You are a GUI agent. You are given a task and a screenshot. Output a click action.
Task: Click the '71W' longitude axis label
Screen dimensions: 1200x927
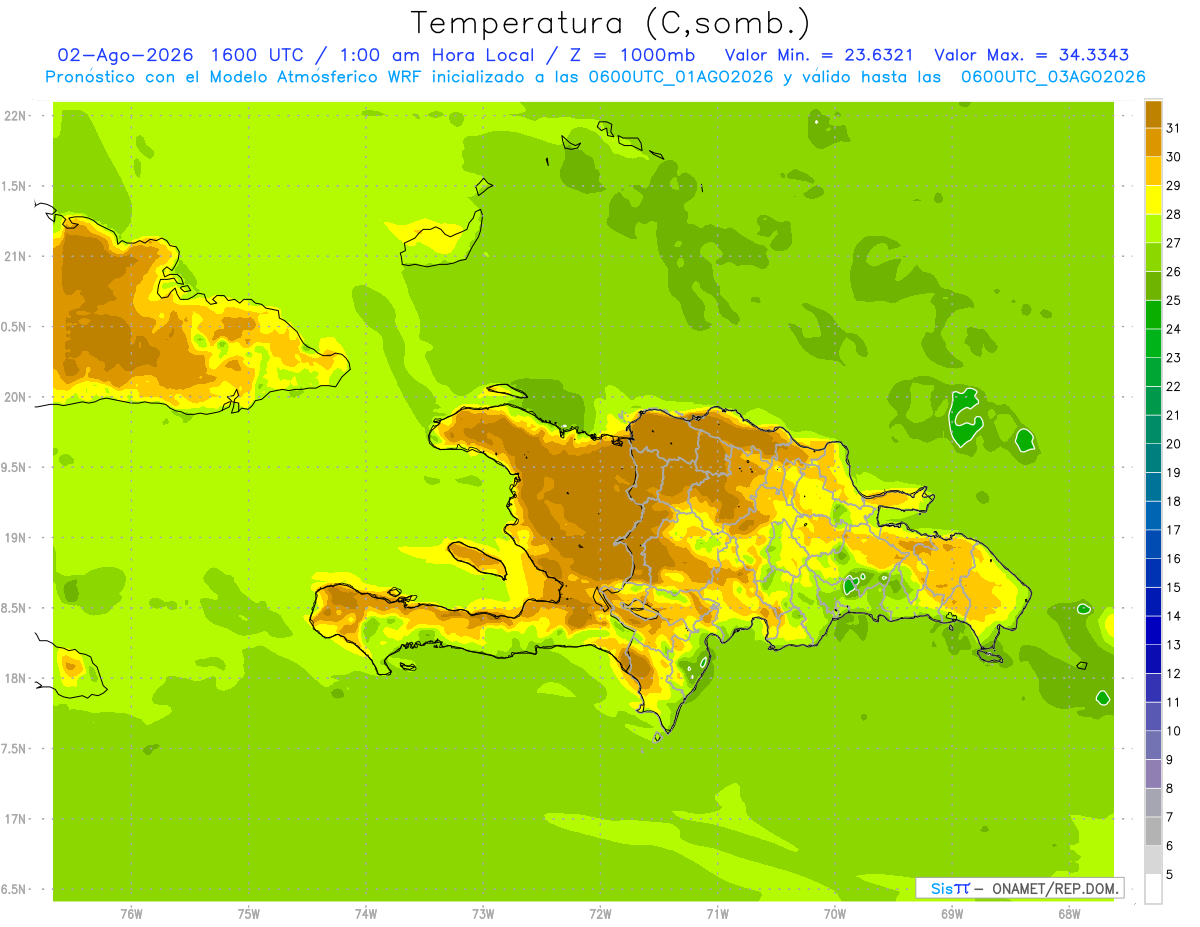(717, 914)
